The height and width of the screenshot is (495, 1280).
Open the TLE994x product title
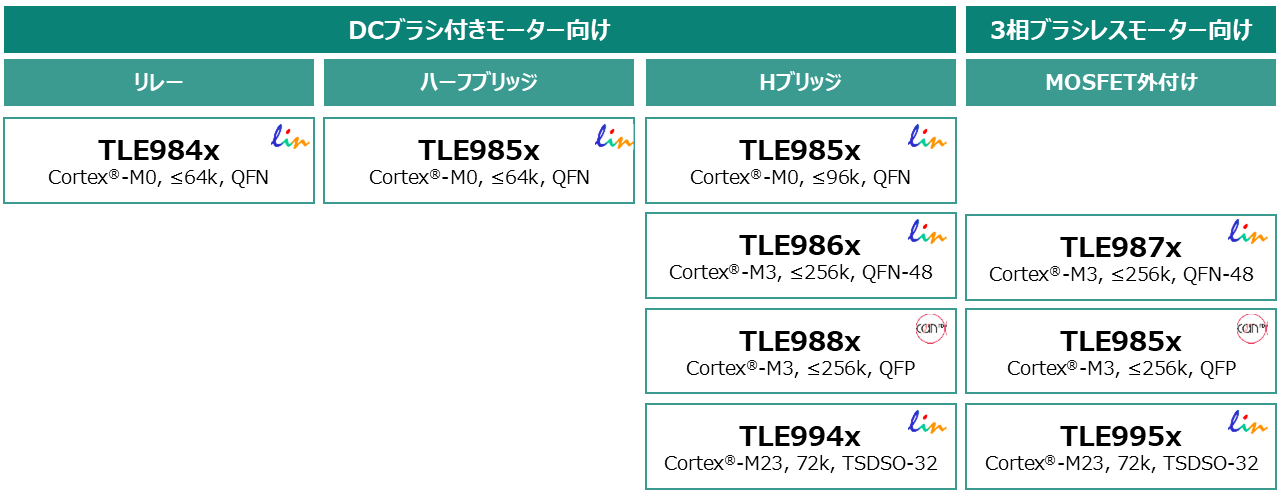[x=800, y=436]
